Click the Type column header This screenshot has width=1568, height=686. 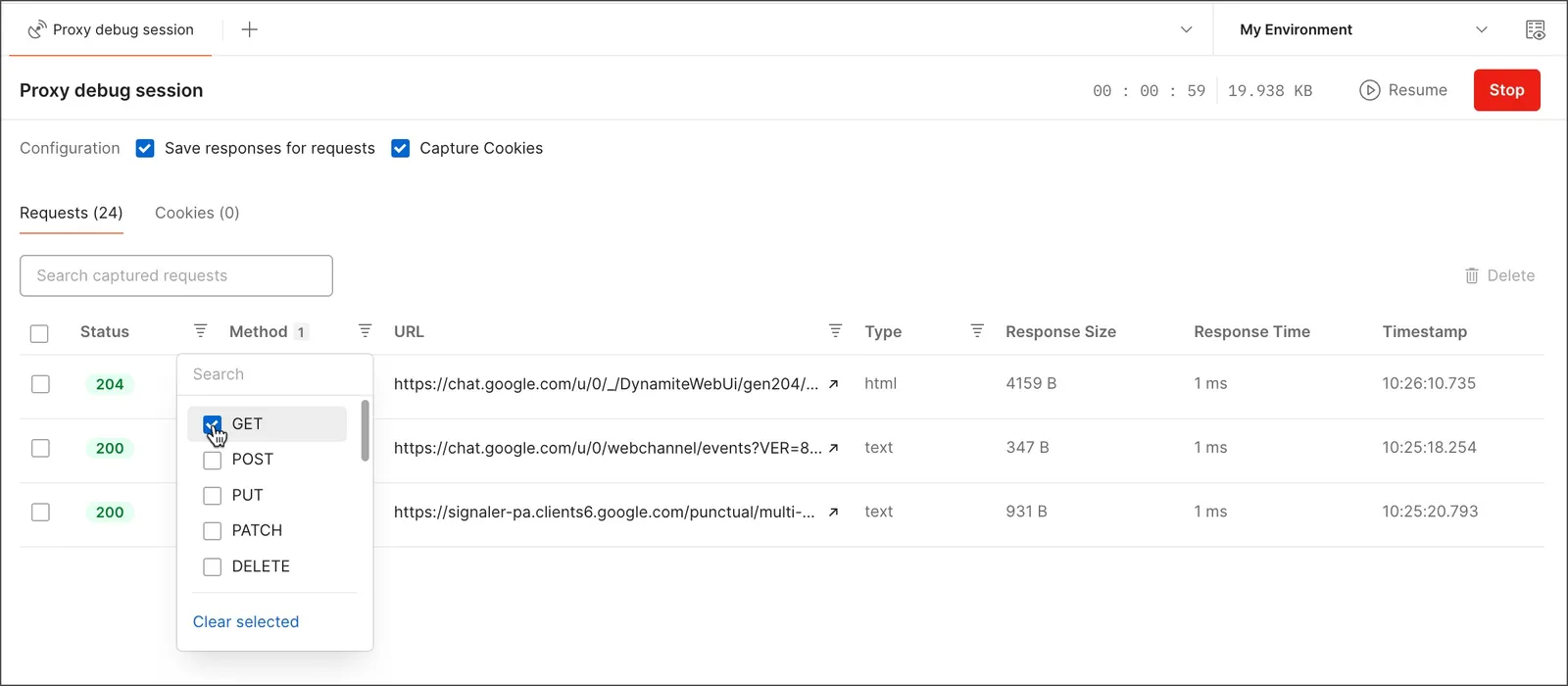(x=883, y=331)
